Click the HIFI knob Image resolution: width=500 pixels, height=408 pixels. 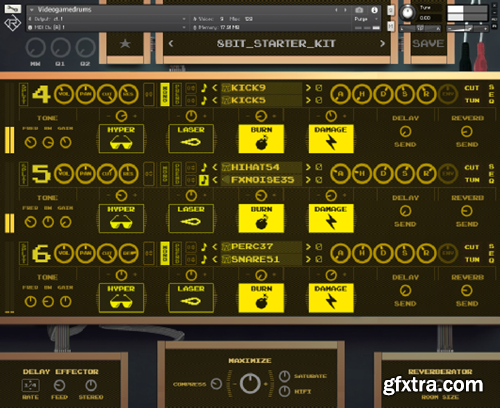click(x=284, y=391)
